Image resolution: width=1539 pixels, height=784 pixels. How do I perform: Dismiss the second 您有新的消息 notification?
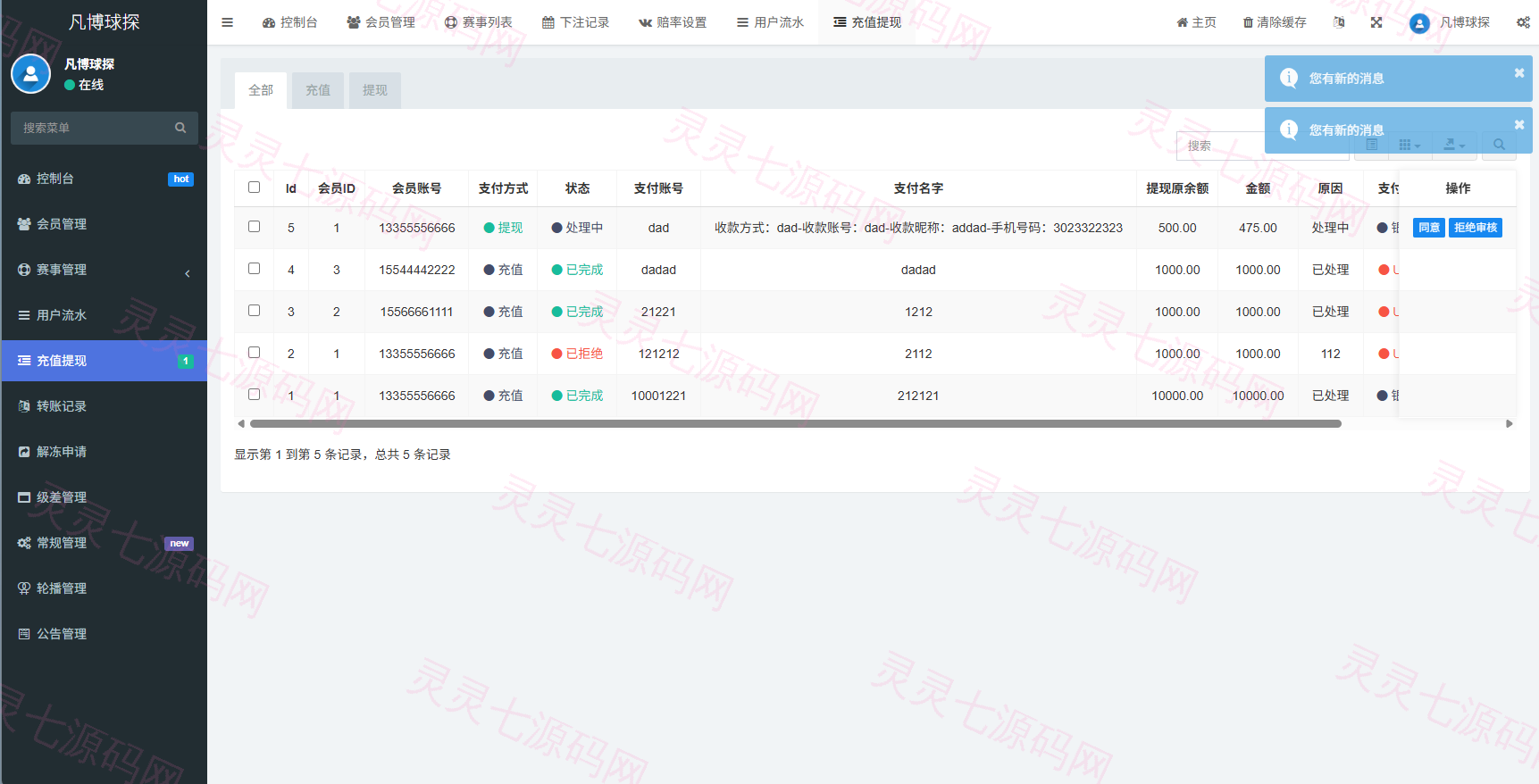(x=1519, y=125)
